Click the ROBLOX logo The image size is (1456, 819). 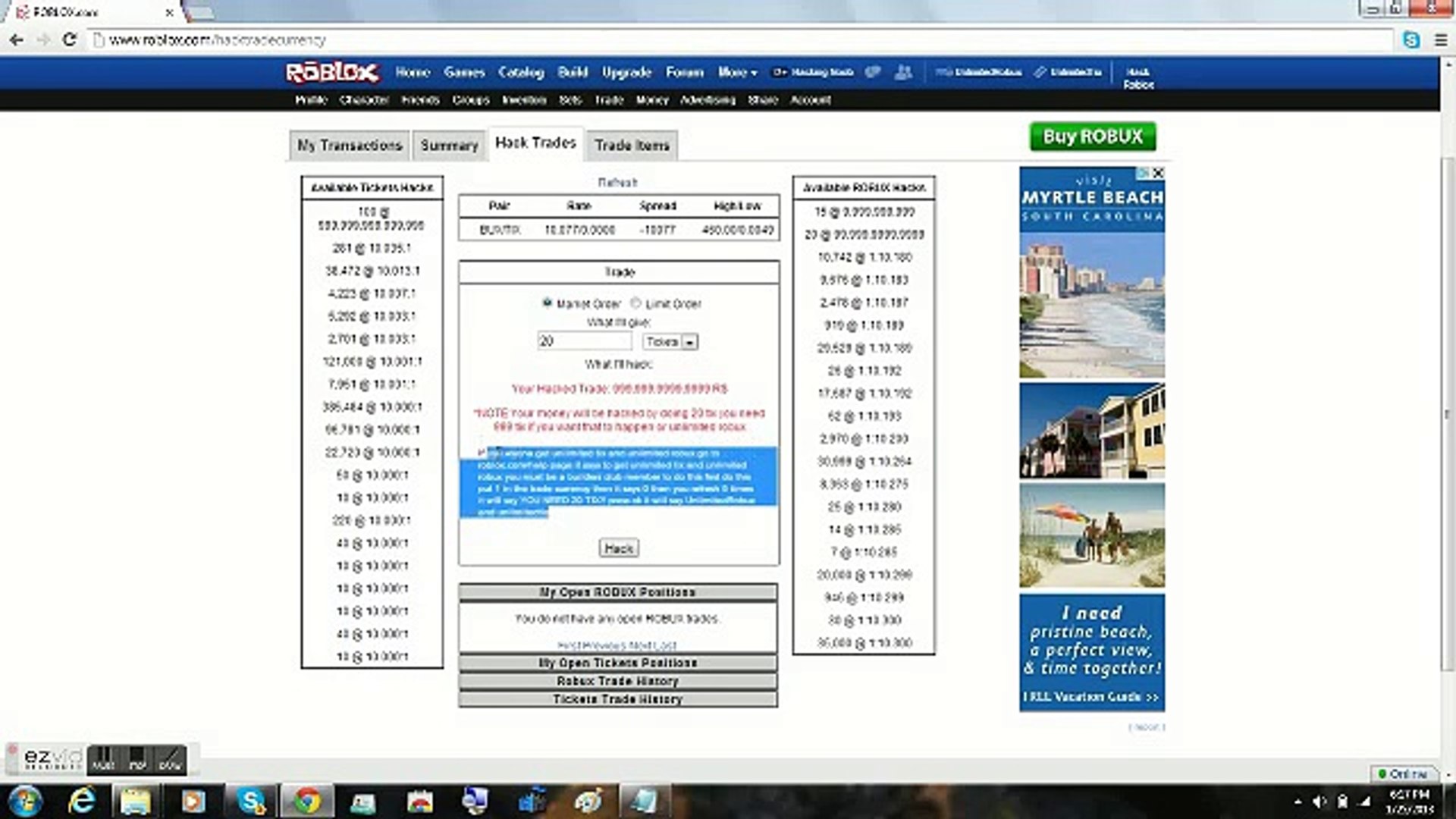[x=331, y=73]
